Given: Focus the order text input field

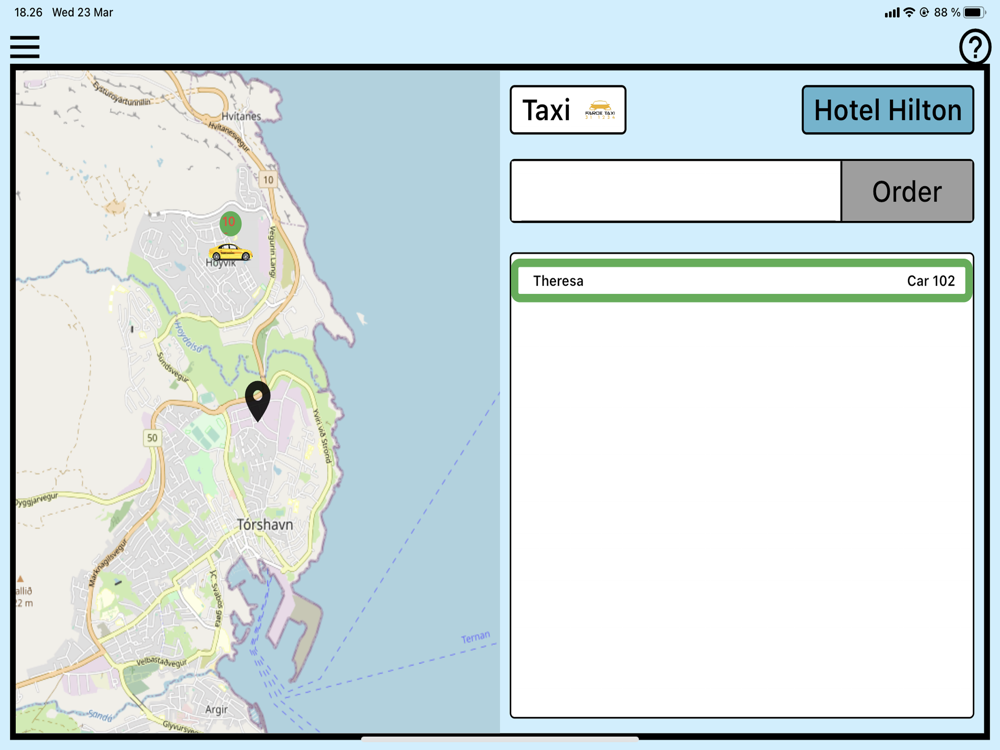Looking at the screenshot, I should coord(675,191).
